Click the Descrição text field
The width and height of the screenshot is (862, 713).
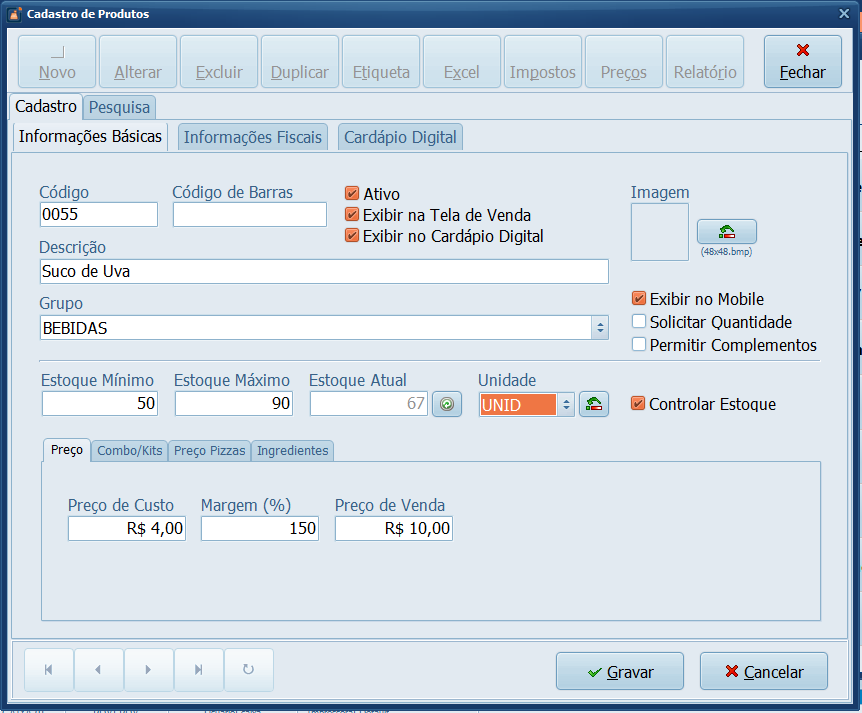tap(323, 272)
